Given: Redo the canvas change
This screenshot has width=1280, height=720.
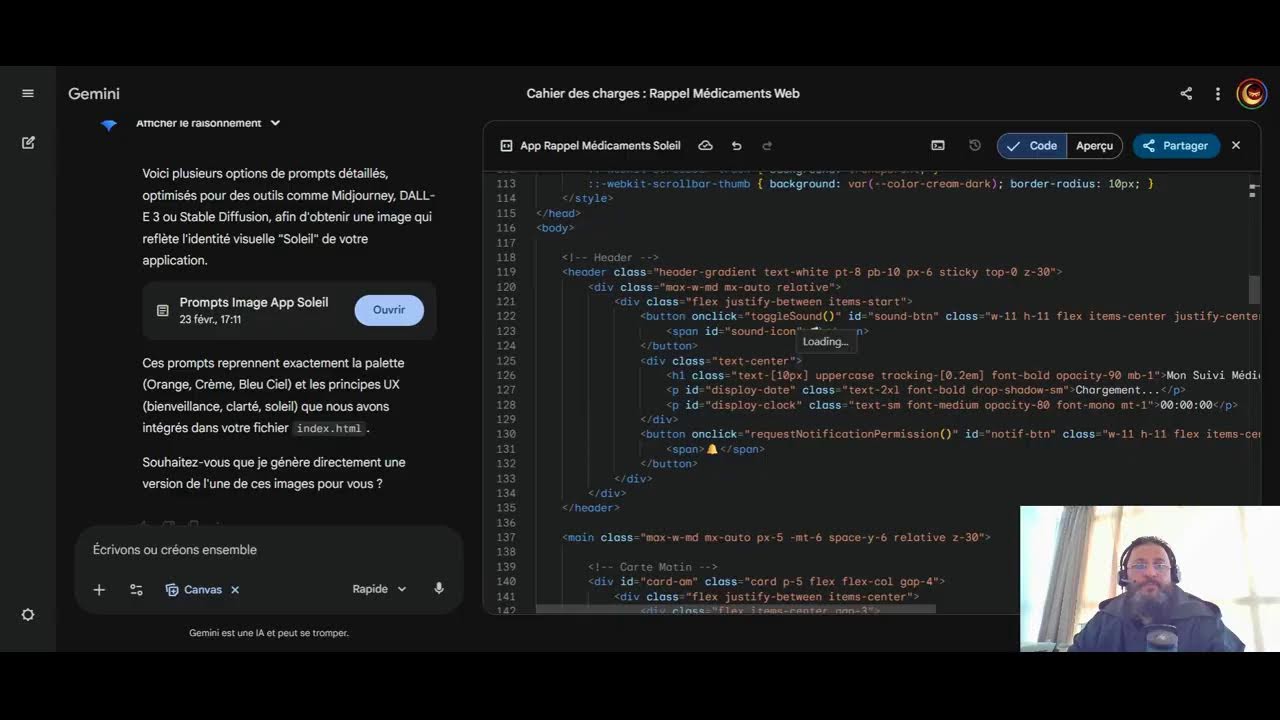Looking at the screenshot, I should click(x=767, y=145).
